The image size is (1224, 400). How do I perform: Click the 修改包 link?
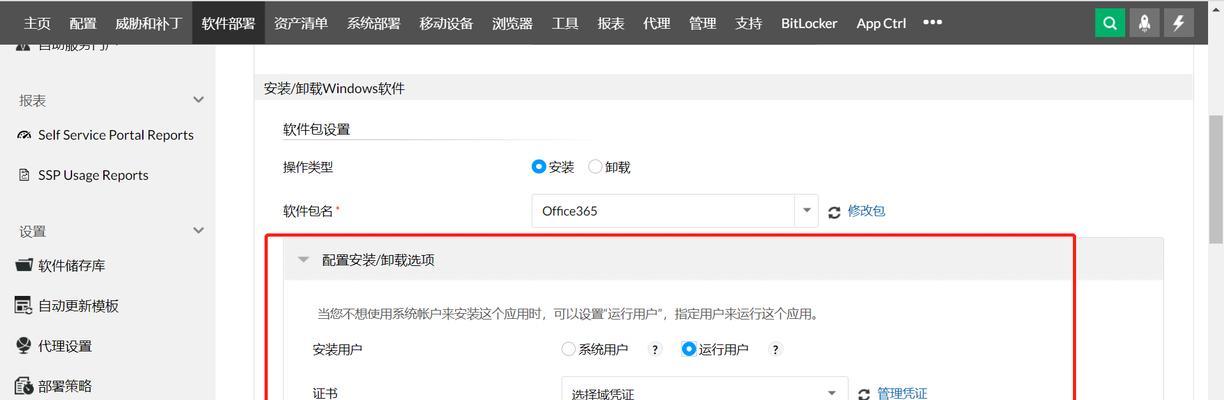866,211
